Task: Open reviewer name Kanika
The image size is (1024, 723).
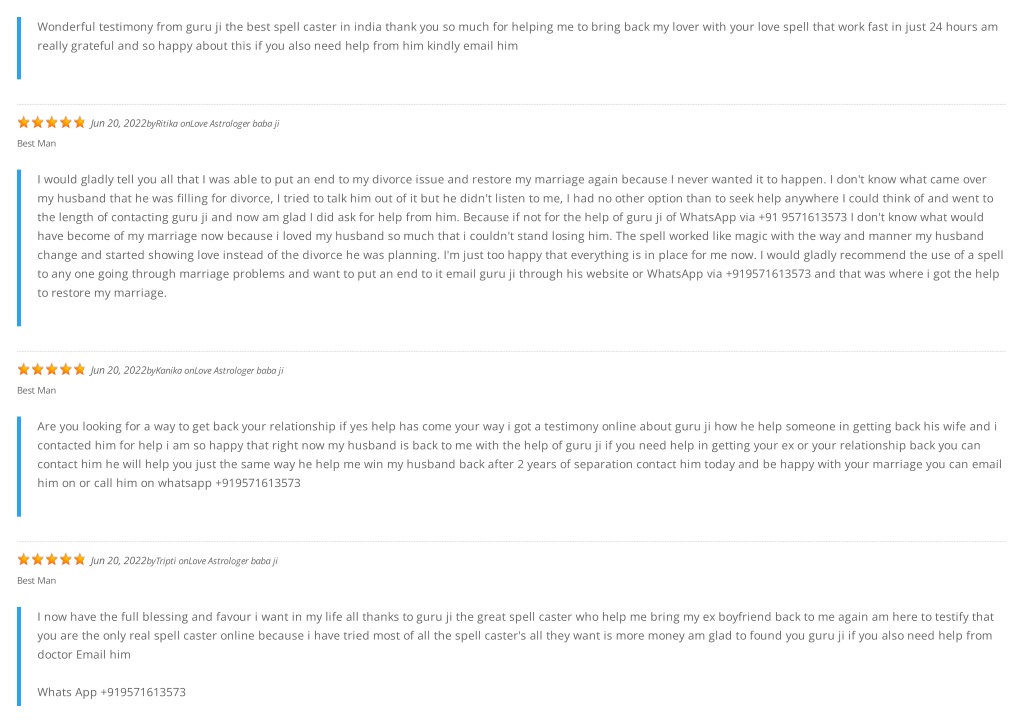Action: pyautogui.click(x=168, y=370)
